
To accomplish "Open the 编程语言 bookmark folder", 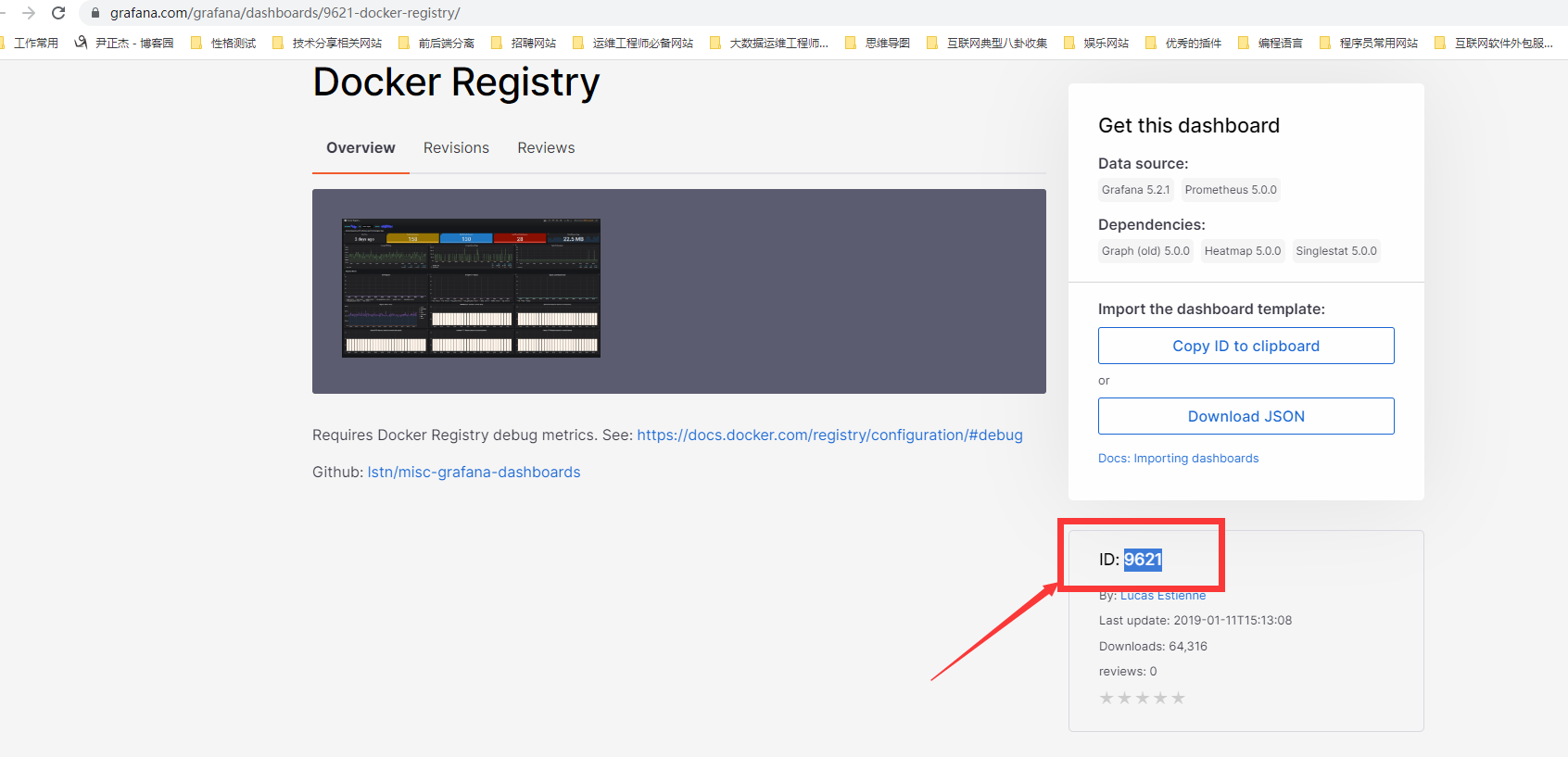I will [1271, 43].
